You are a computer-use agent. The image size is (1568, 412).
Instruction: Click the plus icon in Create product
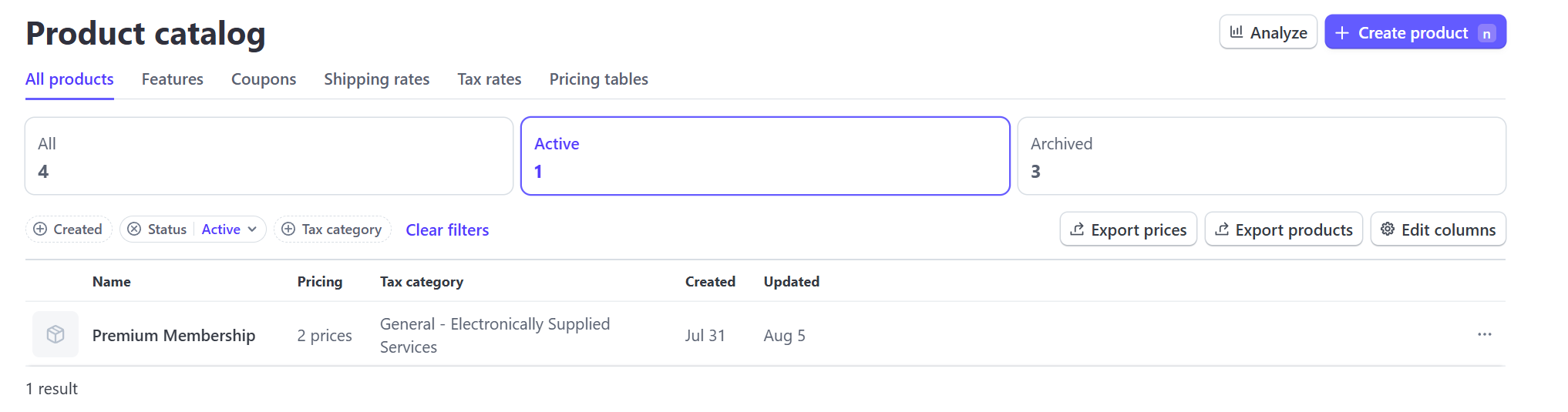tap(1342, 33)
